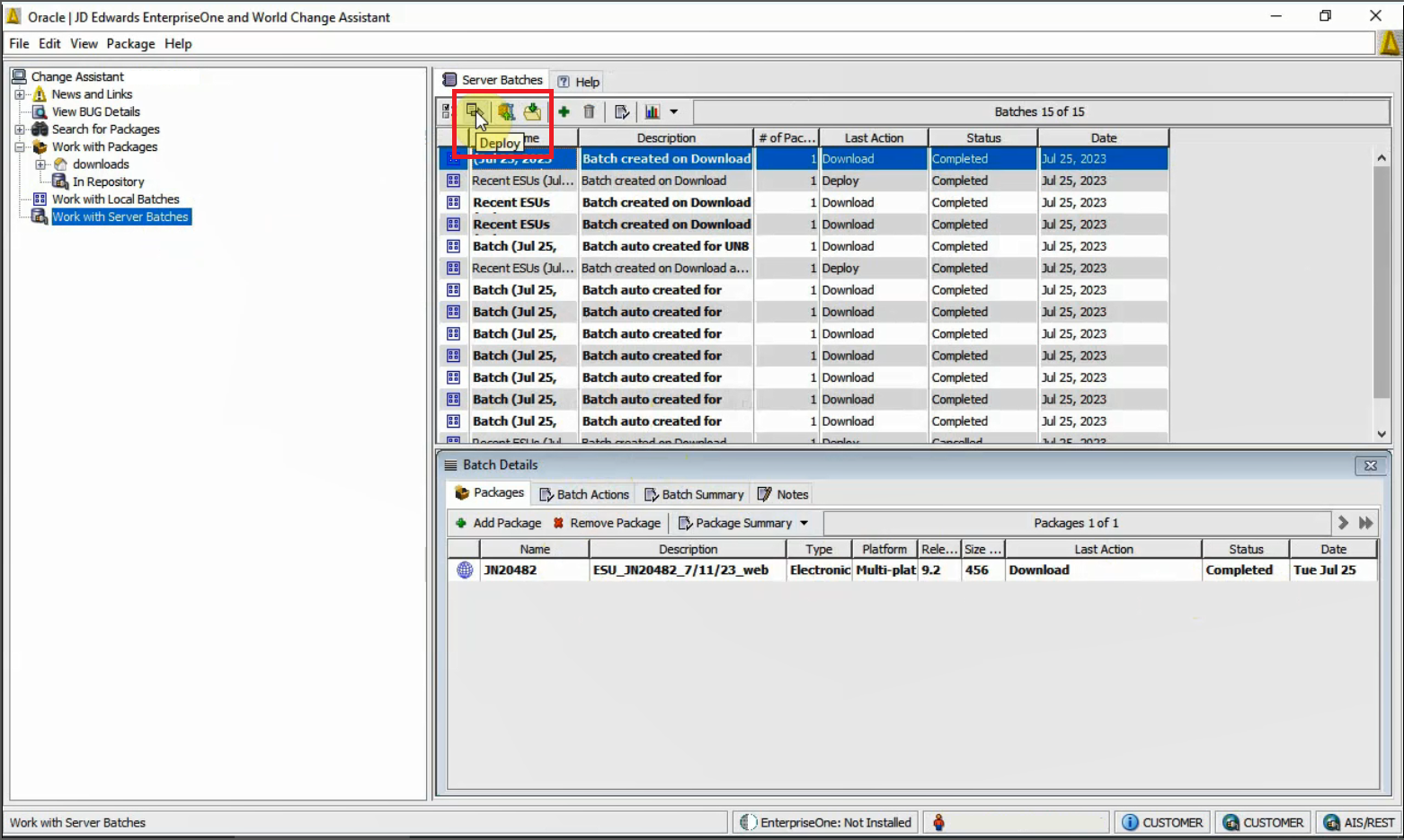This screenshot has width=1404, height=840.
Task: Collapse the Work with Packages node
Action: pyautogui.click(x=20, y=146)
